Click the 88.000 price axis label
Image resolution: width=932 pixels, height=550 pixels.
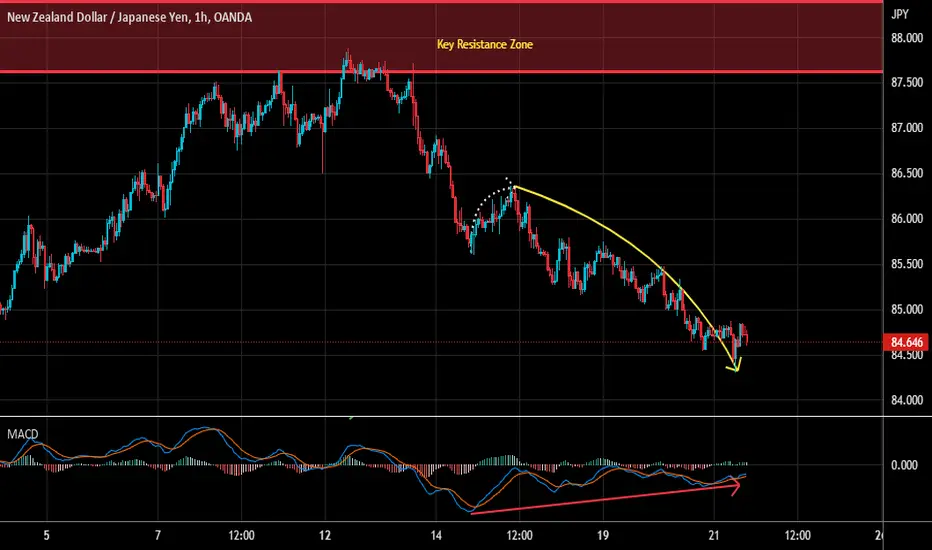[906, 38]
